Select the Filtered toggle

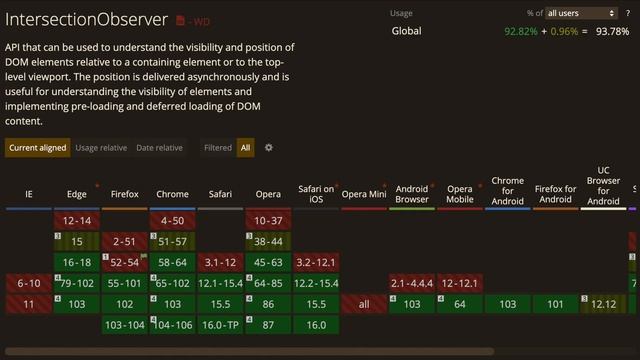click(218, 148)
